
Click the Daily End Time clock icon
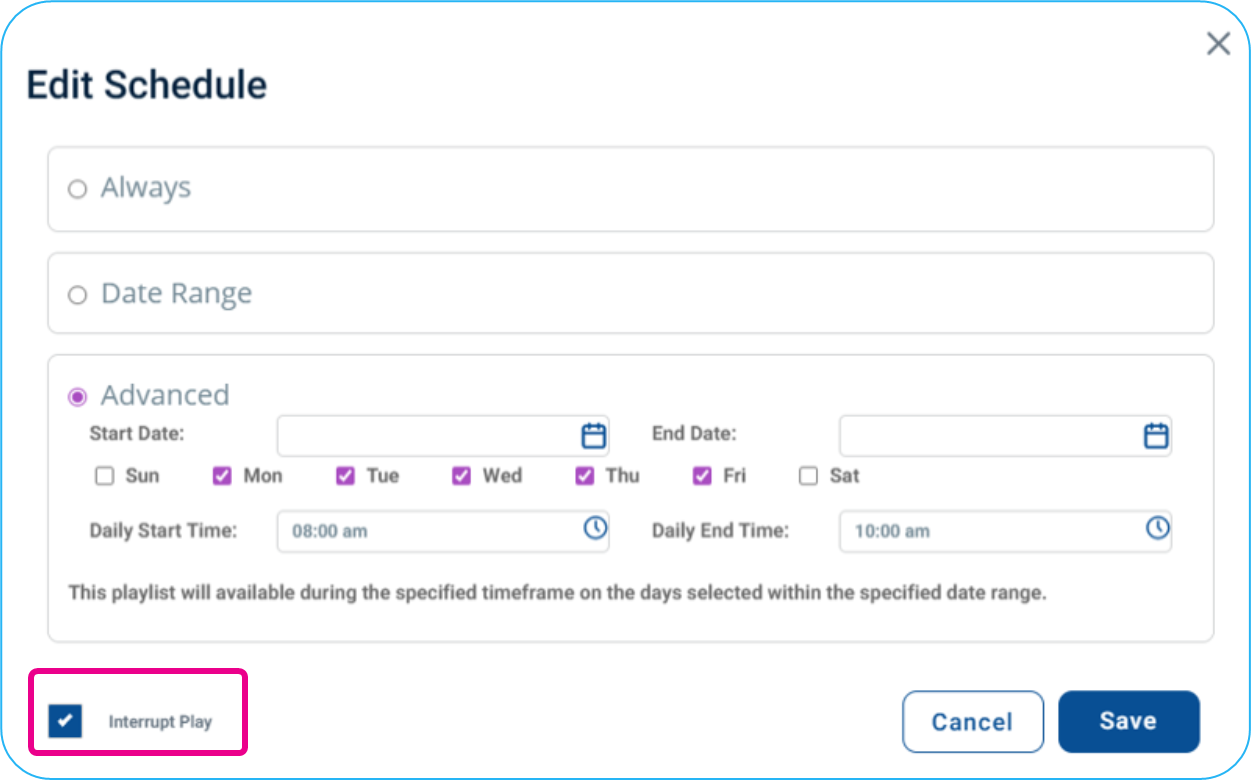1157,528
